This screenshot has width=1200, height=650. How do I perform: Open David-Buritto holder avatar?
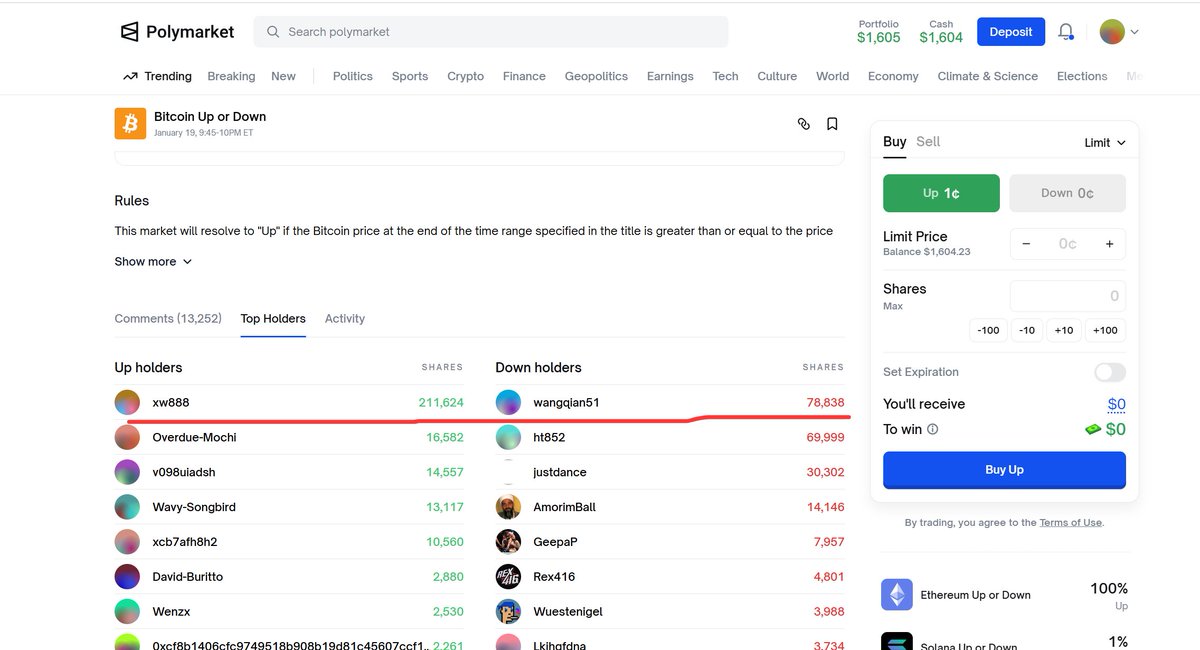pyautogui.click(x=127, y=577)
